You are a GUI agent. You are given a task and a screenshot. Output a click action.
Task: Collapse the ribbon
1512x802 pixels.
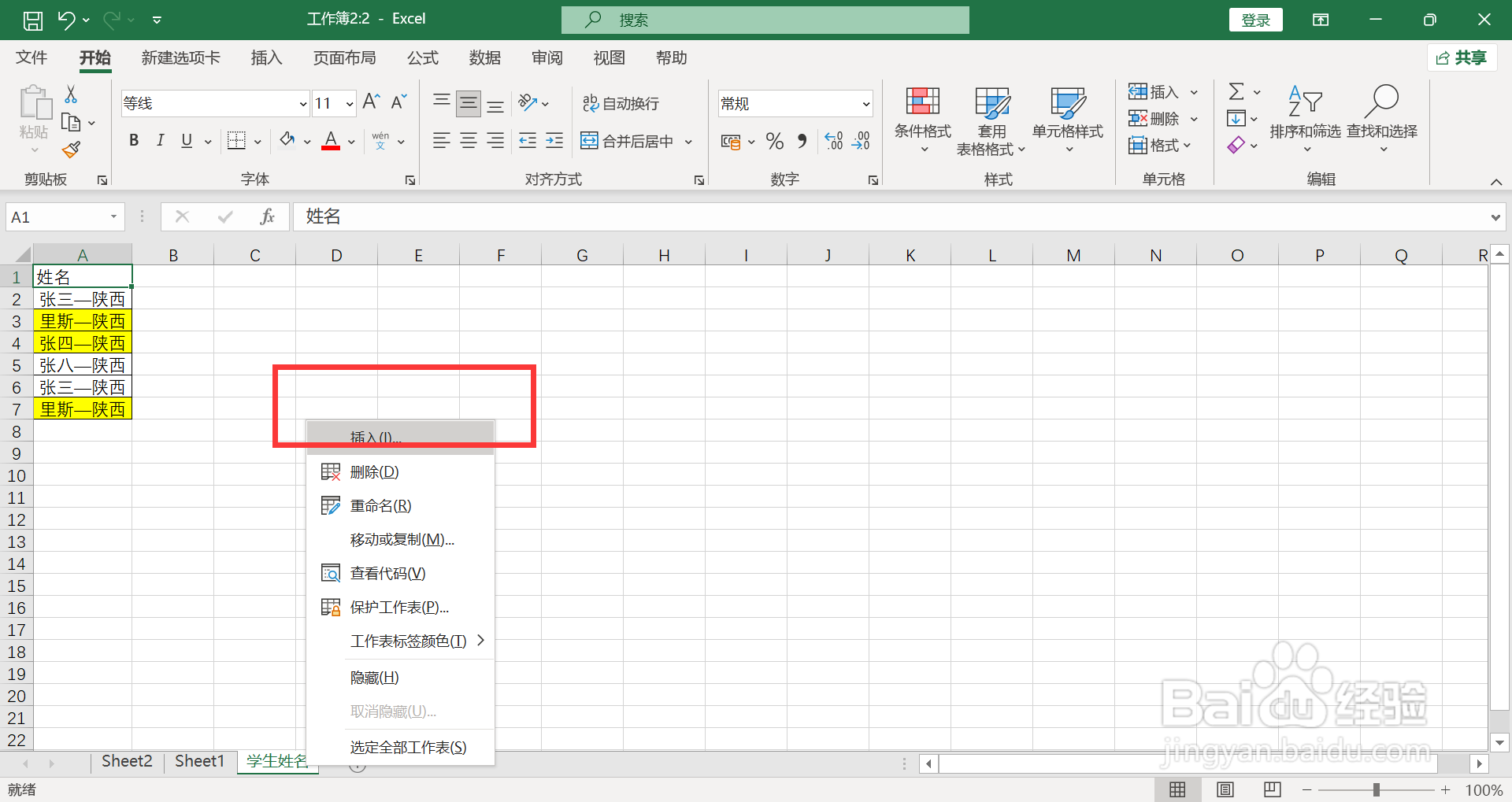click(x=1495, y=182)
